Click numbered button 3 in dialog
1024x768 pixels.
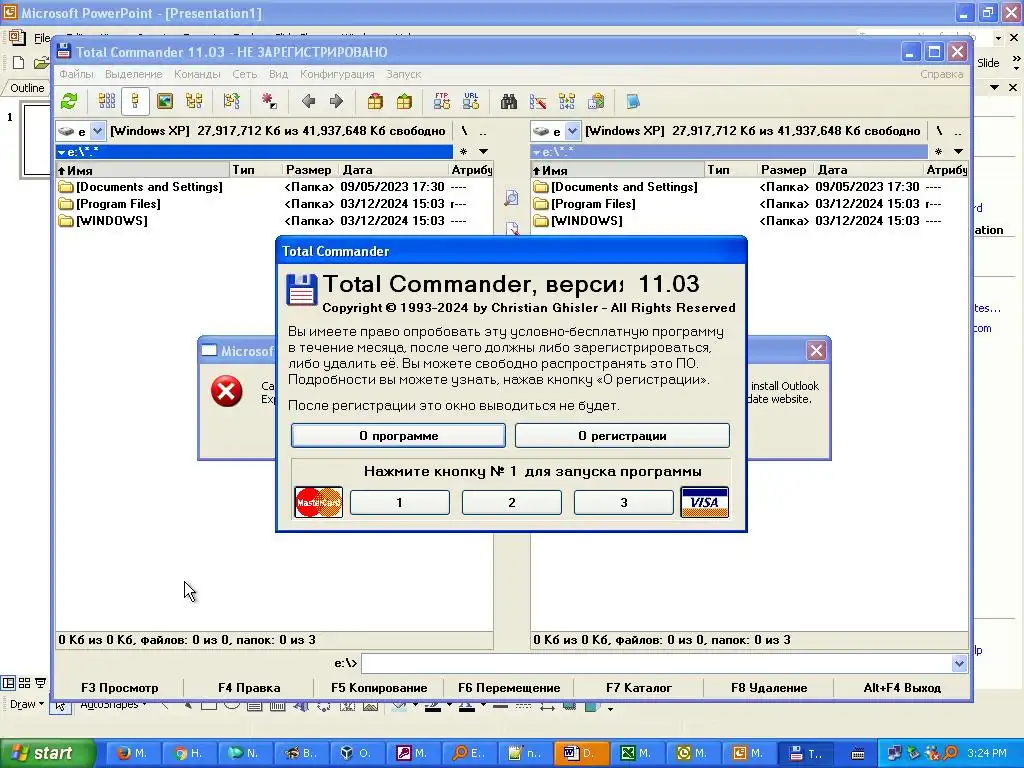[x=624, y=502]
